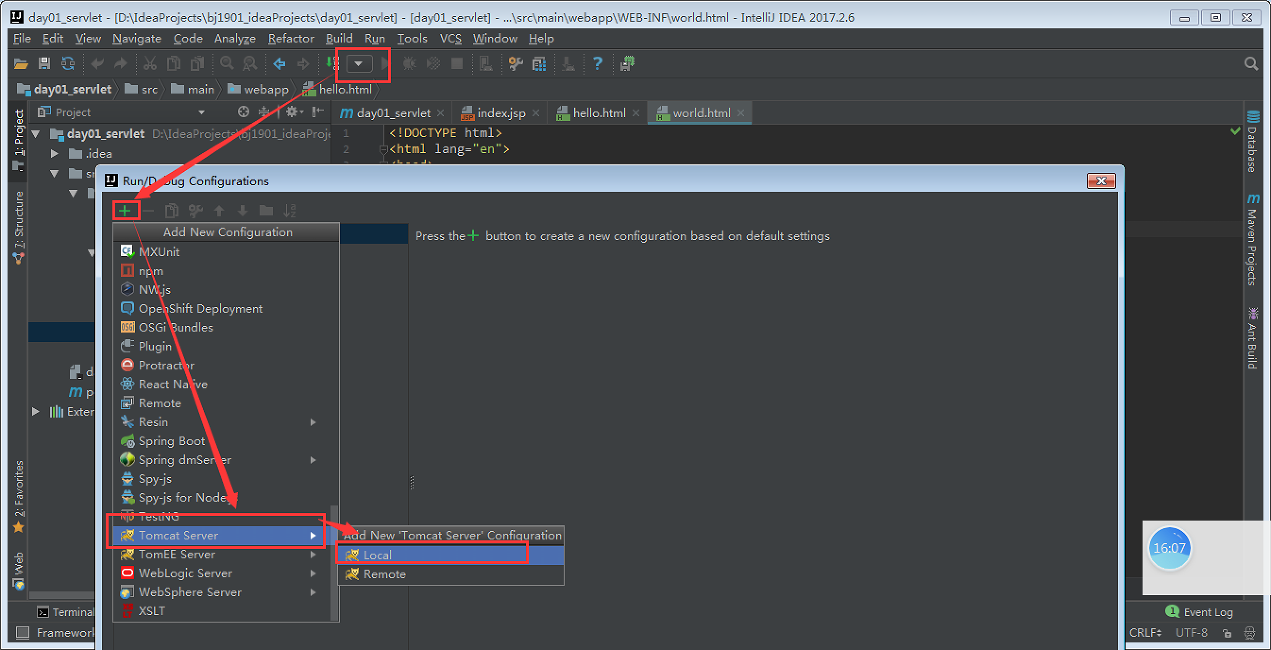The height and width of the screenshot is (650, 1271).
Task: Open Maven Projects side panel
Action: (x=1251, y=240)
